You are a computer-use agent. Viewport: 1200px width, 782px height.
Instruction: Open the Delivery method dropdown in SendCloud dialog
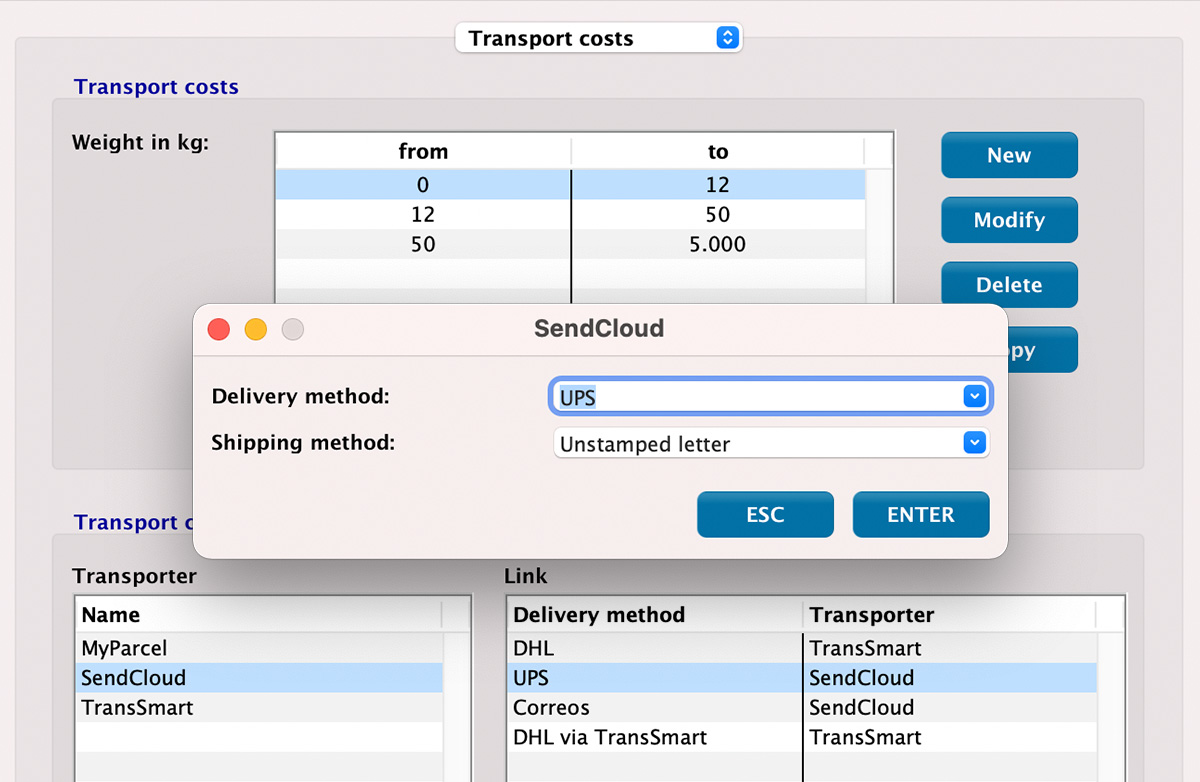[973, 396]
